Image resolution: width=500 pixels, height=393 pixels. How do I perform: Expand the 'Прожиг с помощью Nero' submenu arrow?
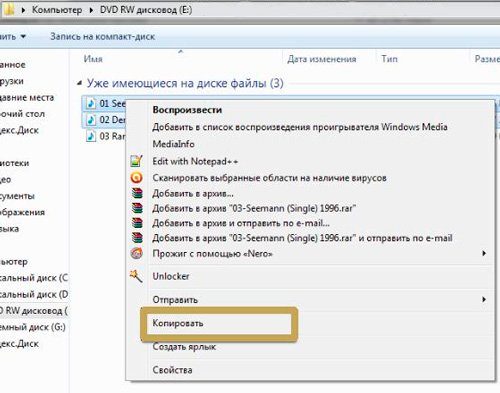(x=484, y=253)
